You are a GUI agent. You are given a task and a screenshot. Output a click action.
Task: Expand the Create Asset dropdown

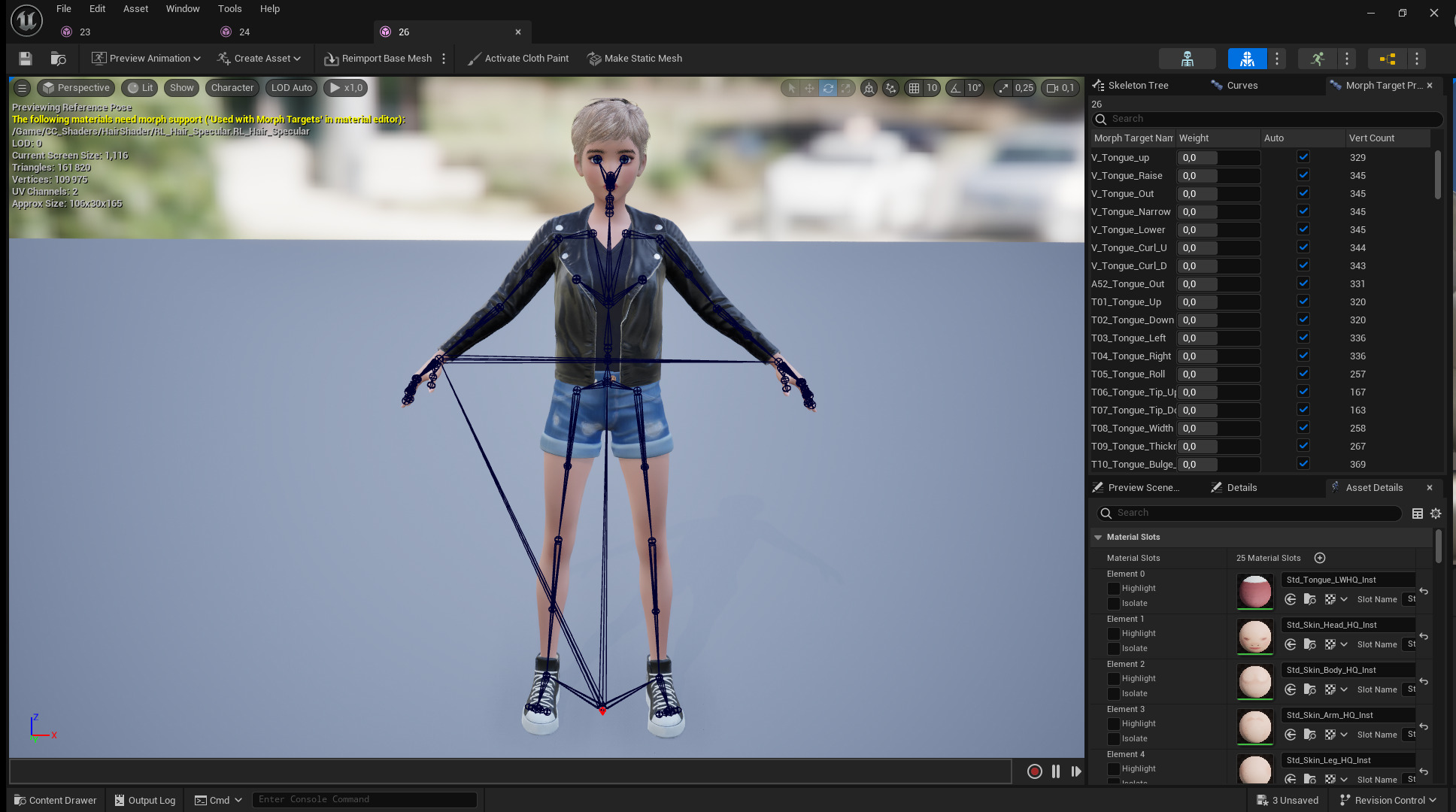[259, 59]
